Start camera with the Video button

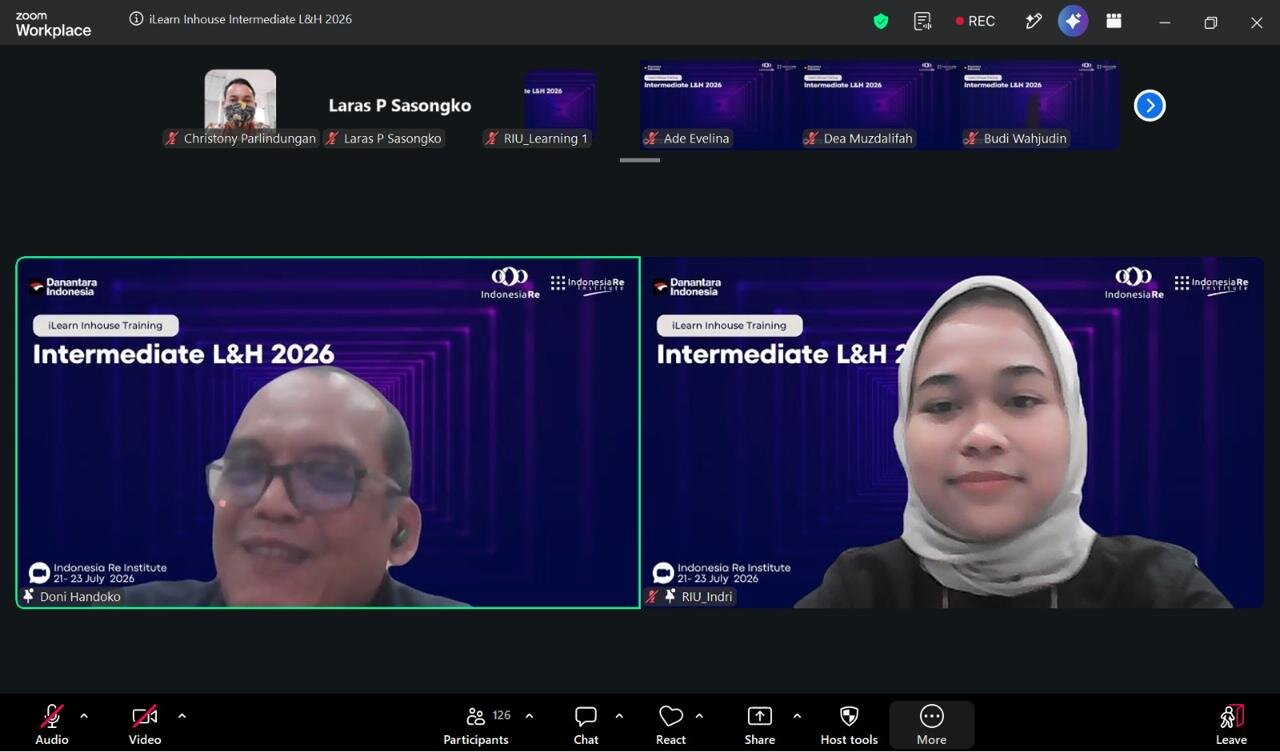145,724
